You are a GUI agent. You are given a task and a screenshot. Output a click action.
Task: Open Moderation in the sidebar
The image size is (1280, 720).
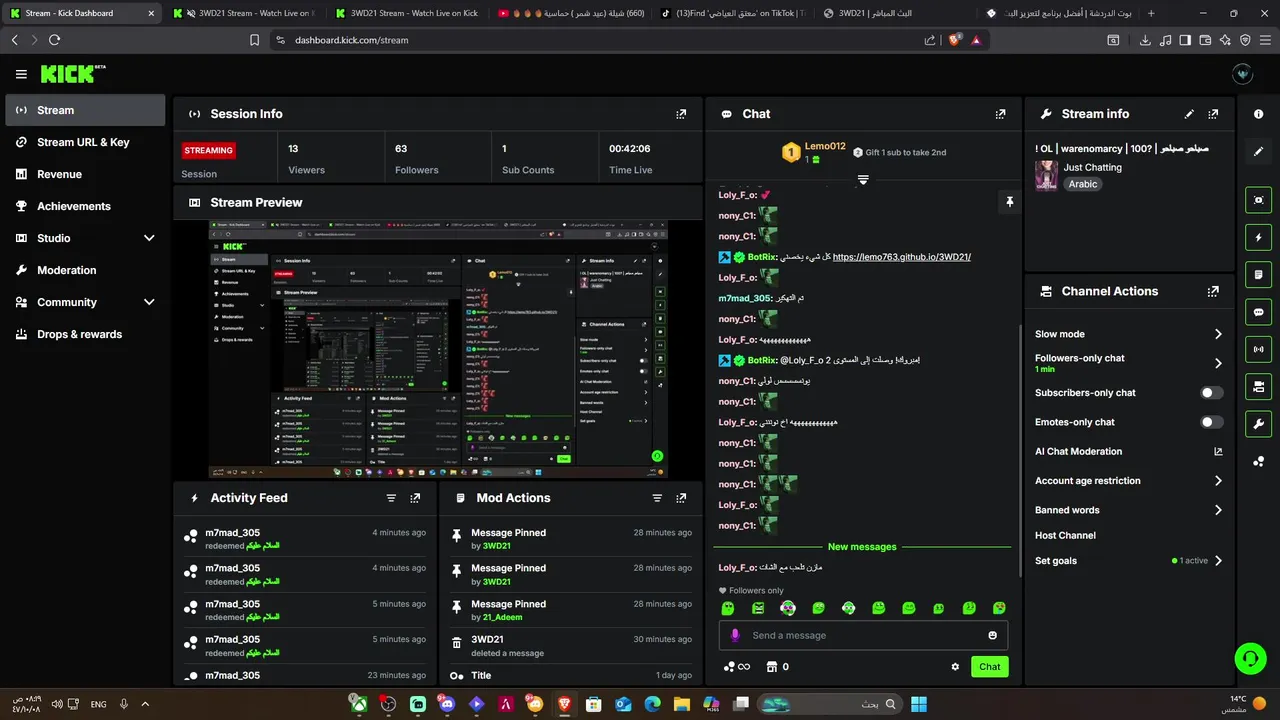click(85, 270)
